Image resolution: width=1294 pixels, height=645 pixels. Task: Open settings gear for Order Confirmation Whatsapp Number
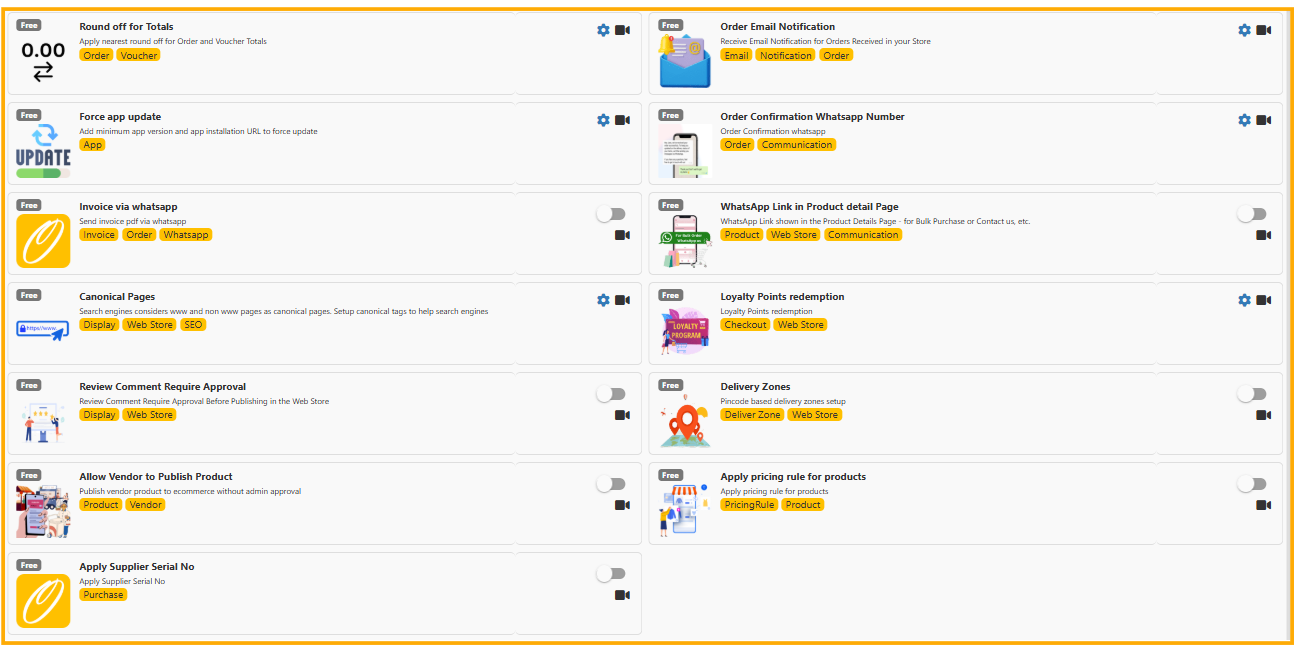(1244, 120)
